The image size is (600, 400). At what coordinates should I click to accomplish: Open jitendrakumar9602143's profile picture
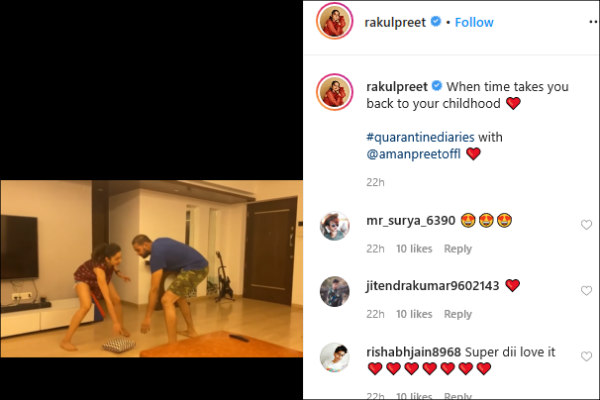(333, 292)
